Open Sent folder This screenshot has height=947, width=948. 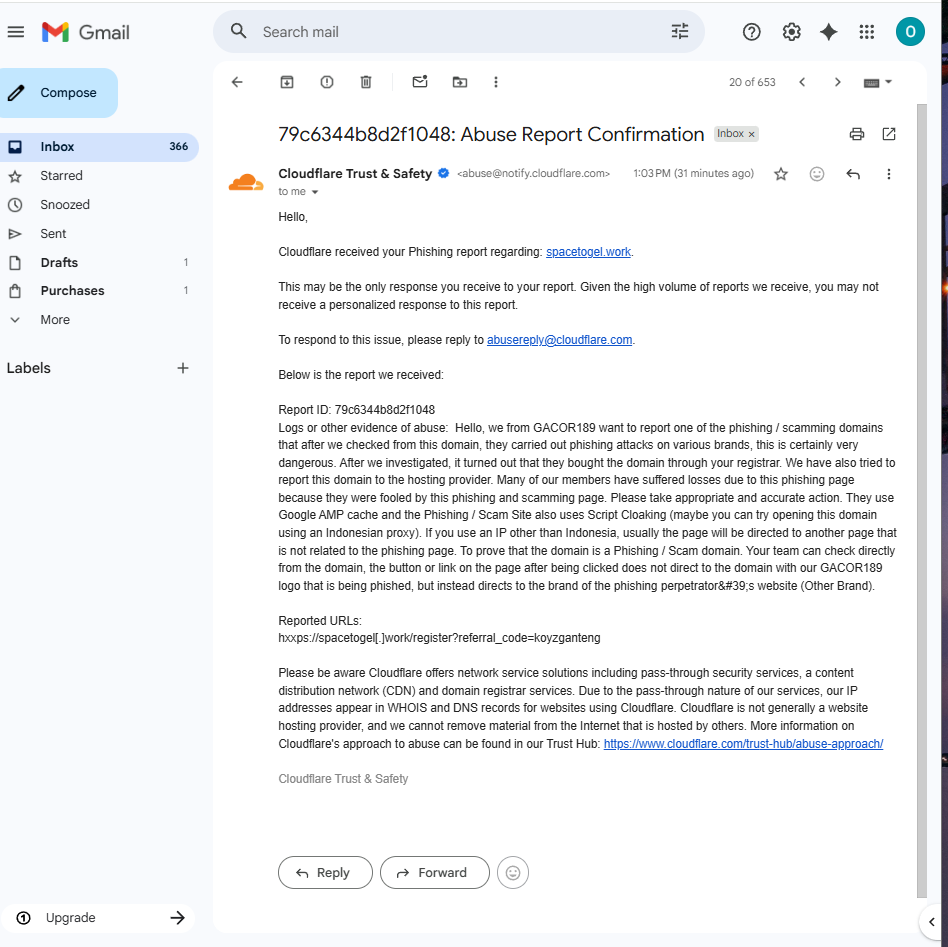point(99,234)
